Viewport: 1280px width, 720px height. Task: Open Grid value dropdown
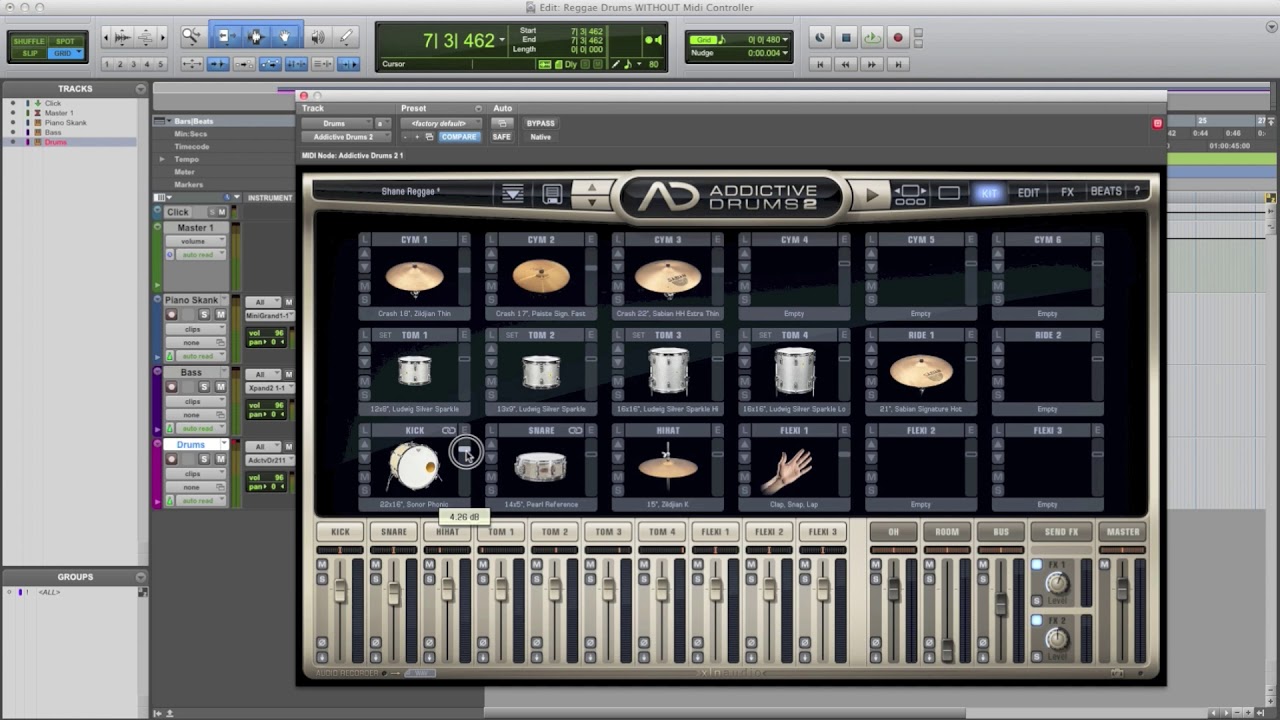tap(785, 40)
